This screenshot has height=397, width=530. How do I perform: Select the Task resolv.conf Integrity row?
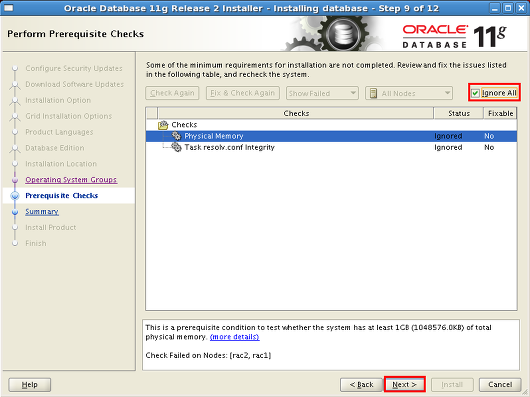(331, 147)
